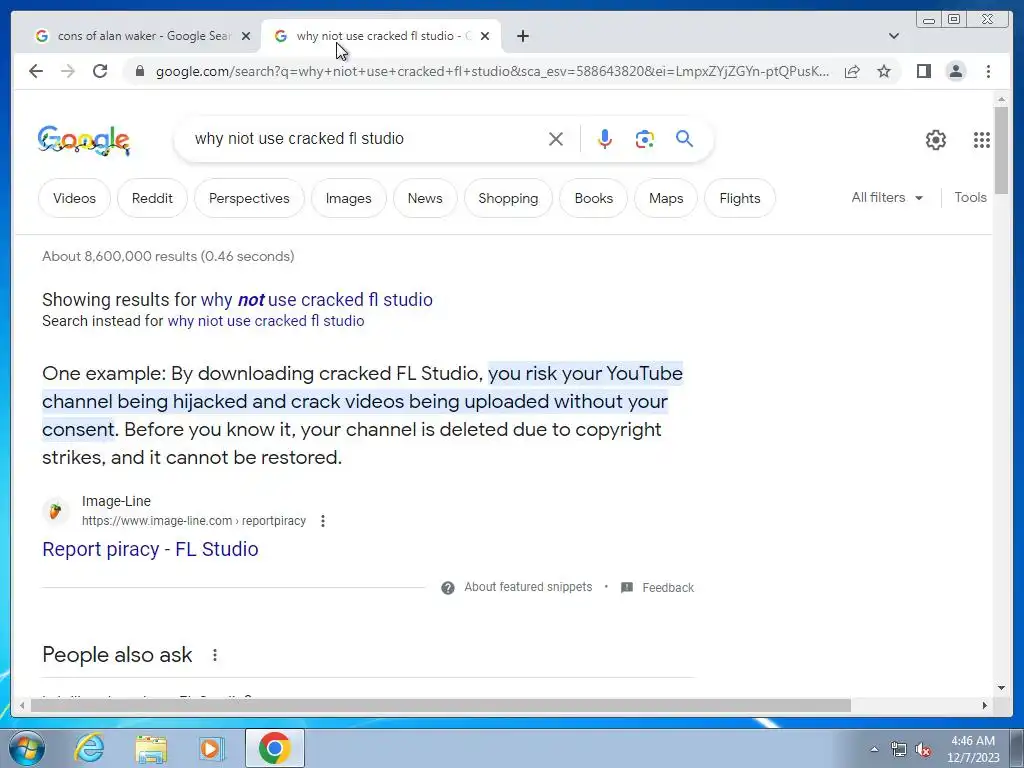Launch Internet Explorer from taskbar

tap(89, 748)
